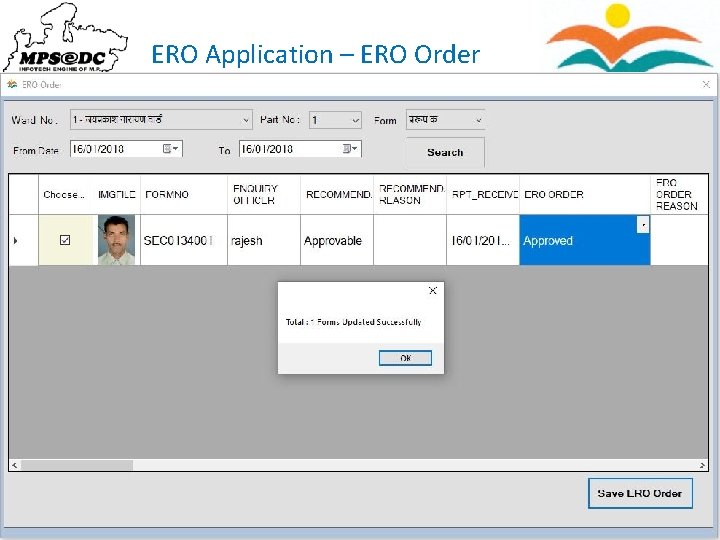Click the enquiry officer cell rajesh

(x=264, y=240)
